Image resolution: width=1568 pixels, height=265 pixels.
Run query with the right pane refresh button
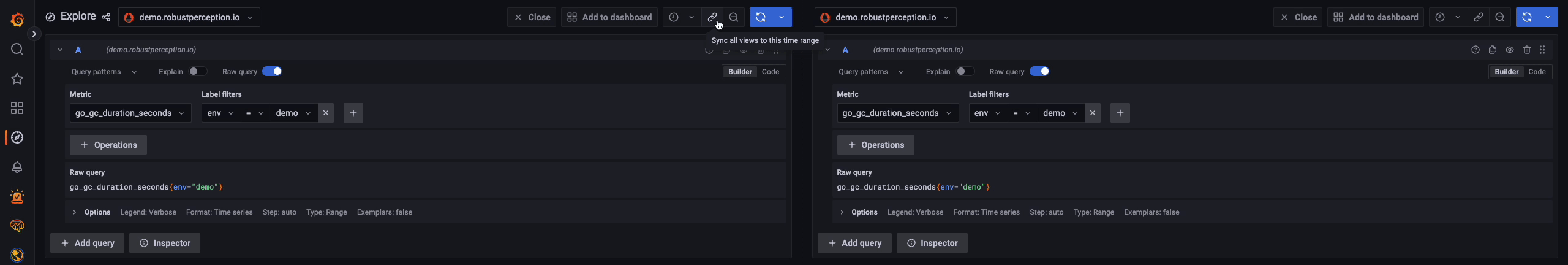click(x=1527, y=17)
